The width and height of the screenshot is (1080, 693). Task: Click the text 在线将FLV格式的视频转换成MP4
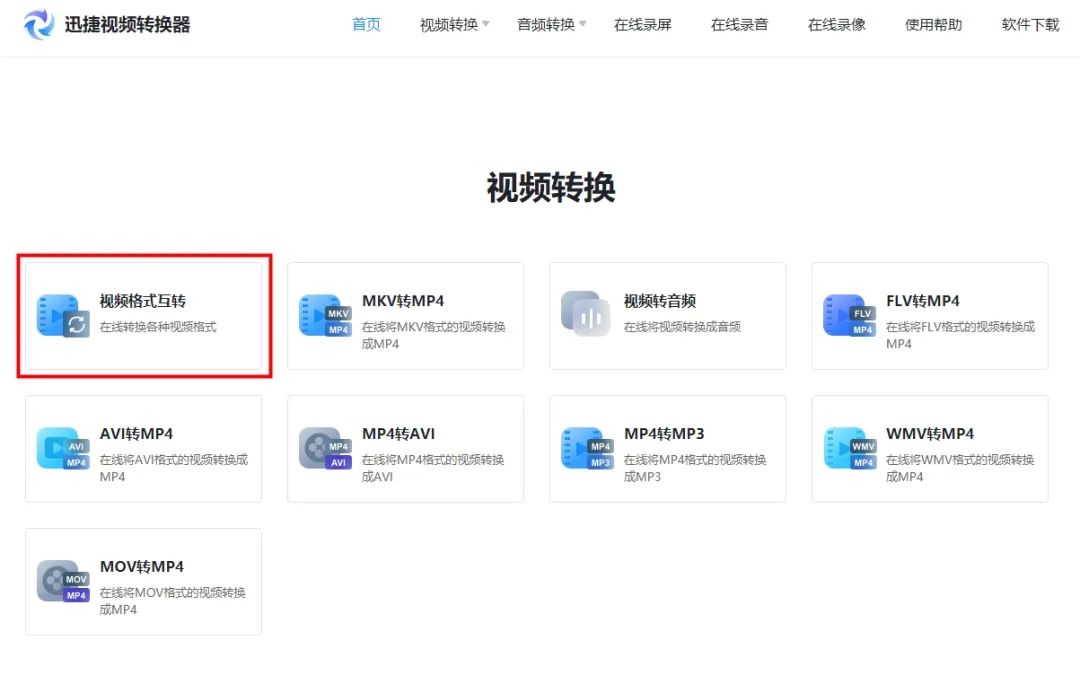960,335
